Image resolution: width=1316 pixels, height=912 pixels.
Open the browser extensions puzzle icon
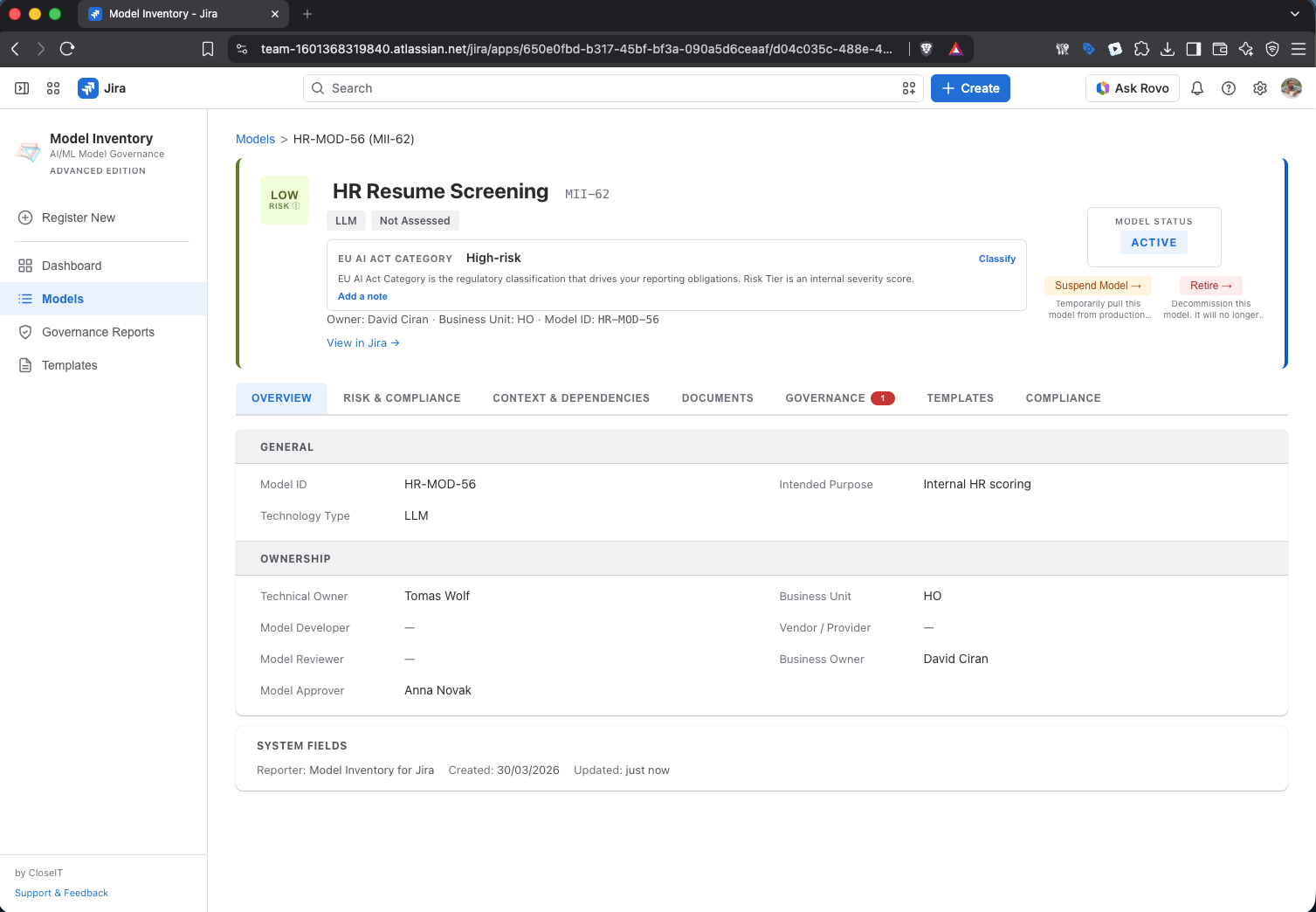tap(1141, 49)
